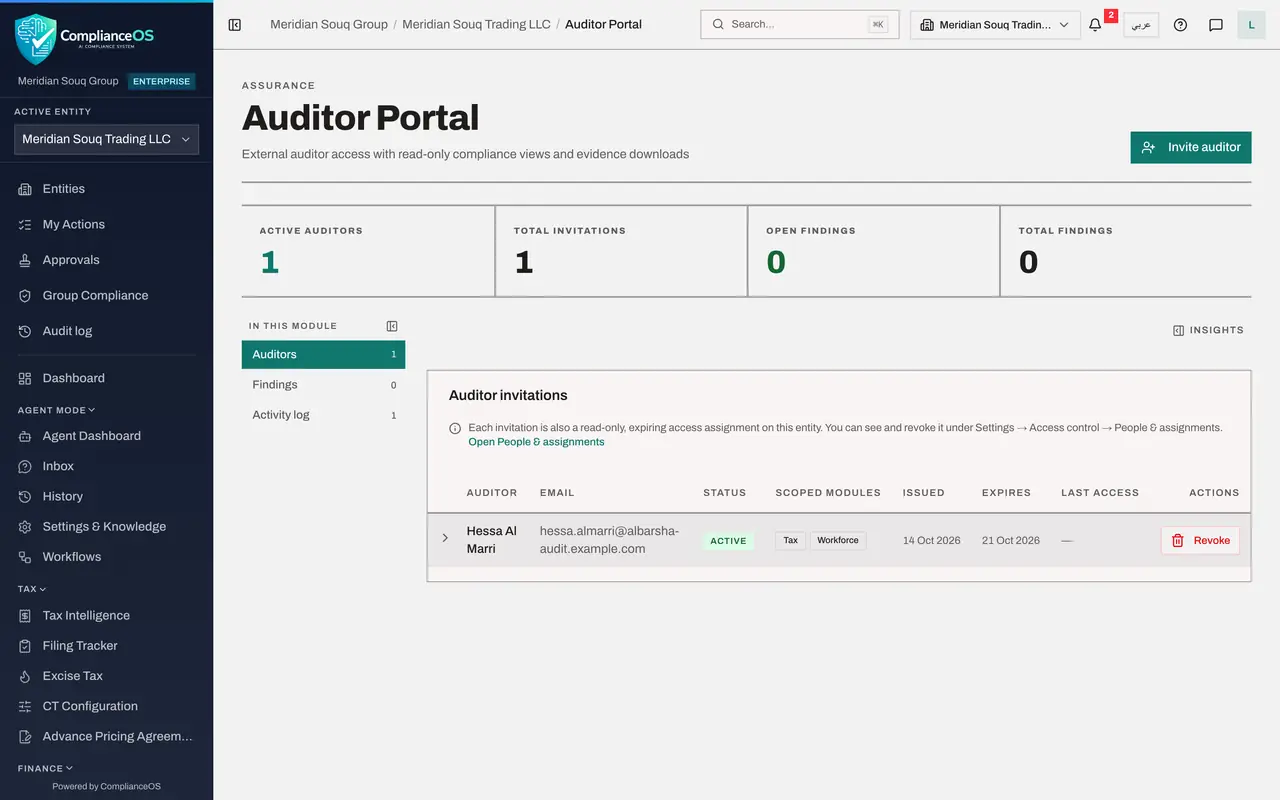1280x800 pixels.
Task: Open the Active Entity dropdown
Action: click(106, 139)
